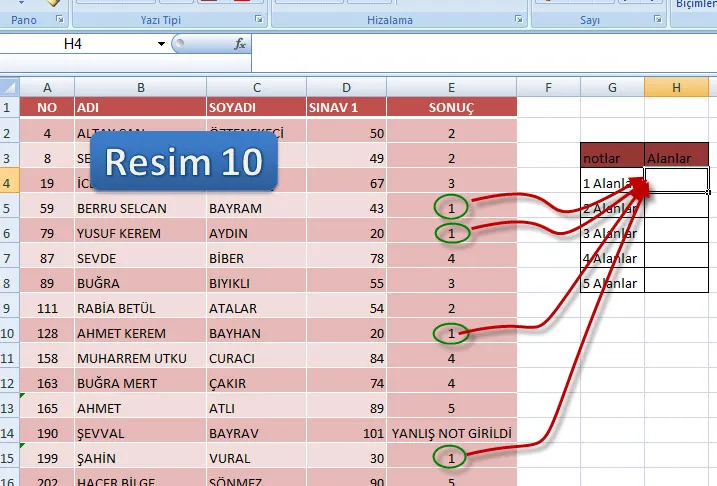Open the Hizalama dialog launcher
The height and width of the screenshot is (486, 717).
[x=518, y=19]
